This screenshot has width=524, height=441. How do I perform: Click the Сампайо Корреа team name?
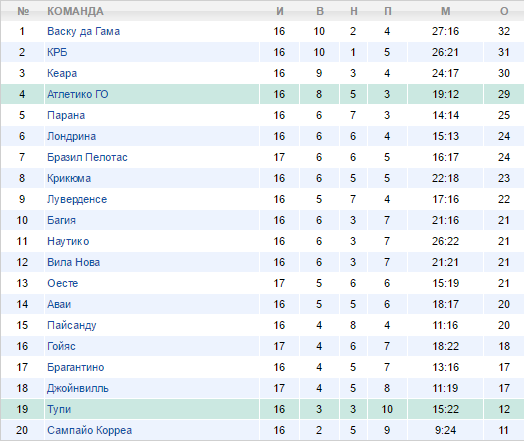click(90, 430)
